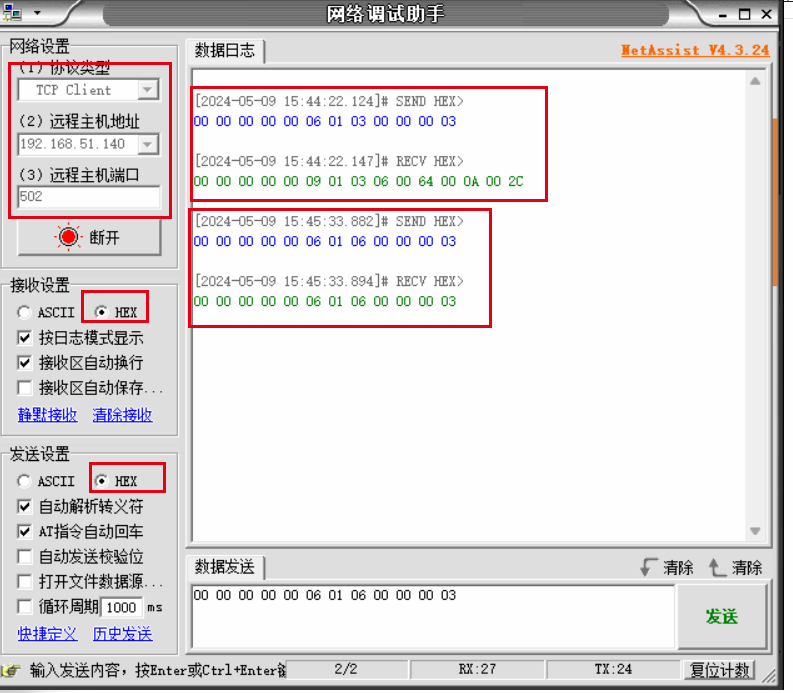Open the 快捷定义 link
This screenshot has width=793, height=693.
point(48,634)
